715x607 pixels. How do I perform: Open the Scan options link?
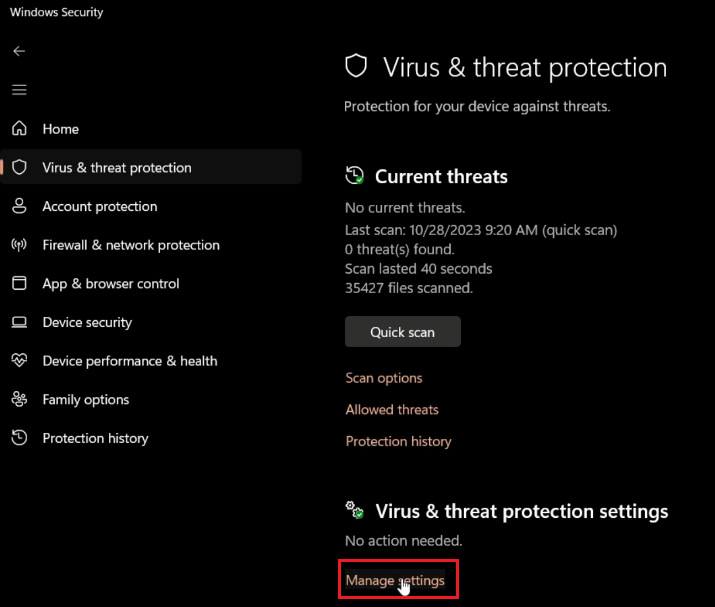tap(384, 378)
